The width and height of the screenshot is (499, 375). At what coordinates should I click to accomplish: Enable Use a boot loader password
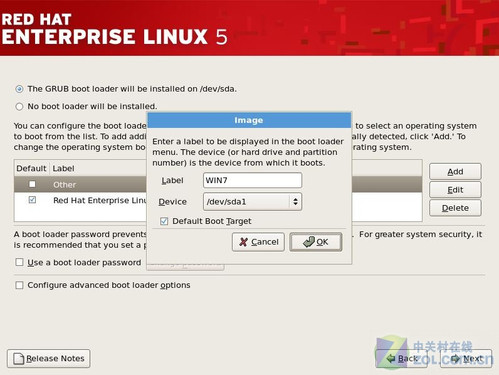coord(19,262)
